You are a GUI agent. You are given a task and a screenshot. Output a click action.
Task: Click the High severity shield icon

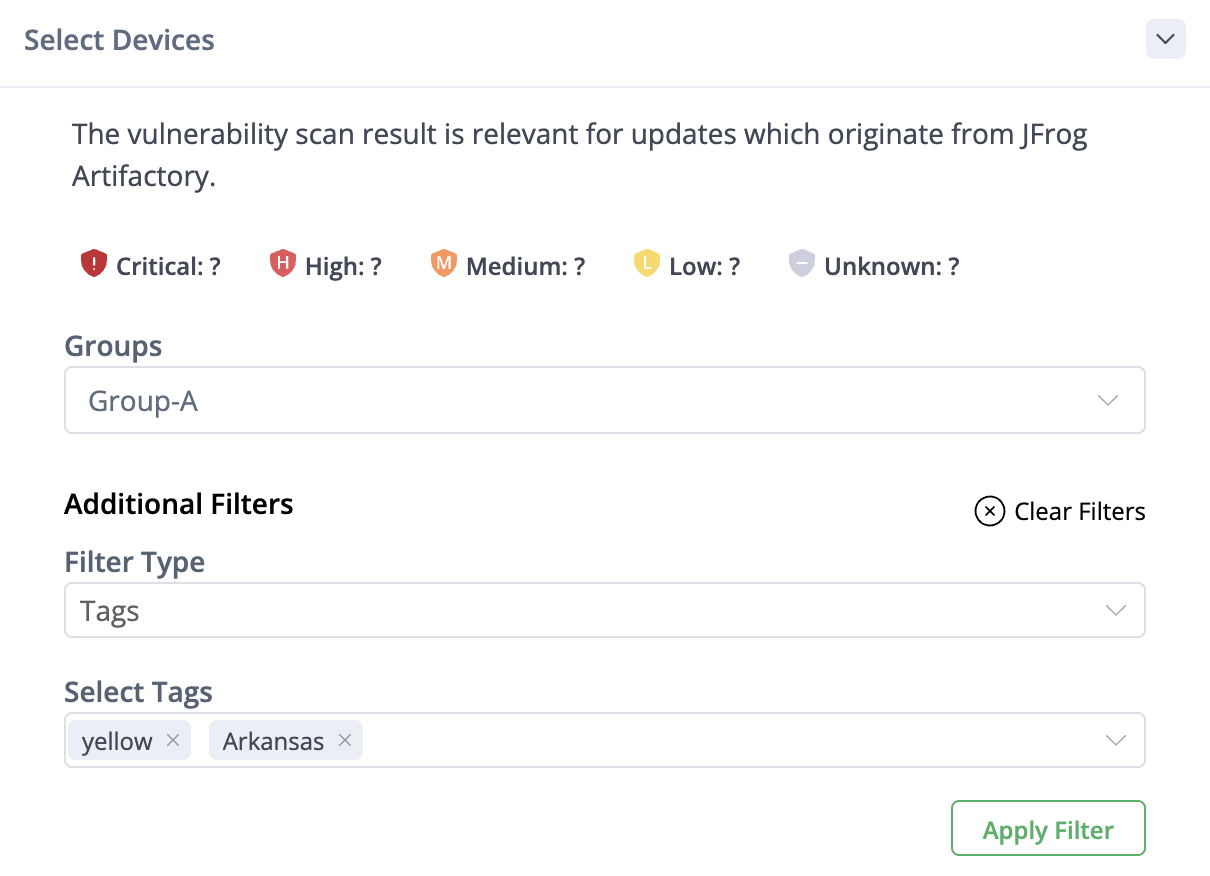283,264
